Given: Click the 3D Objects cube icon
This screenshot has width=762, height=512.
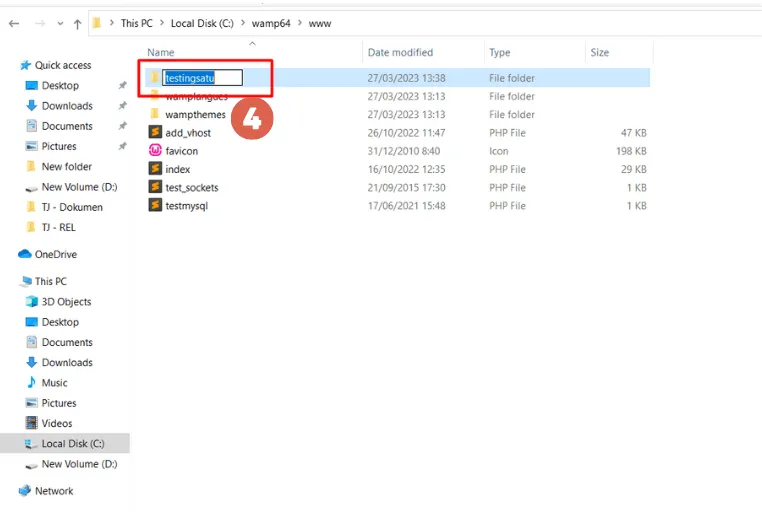Looking at the screenshot, I should [32, 301].
